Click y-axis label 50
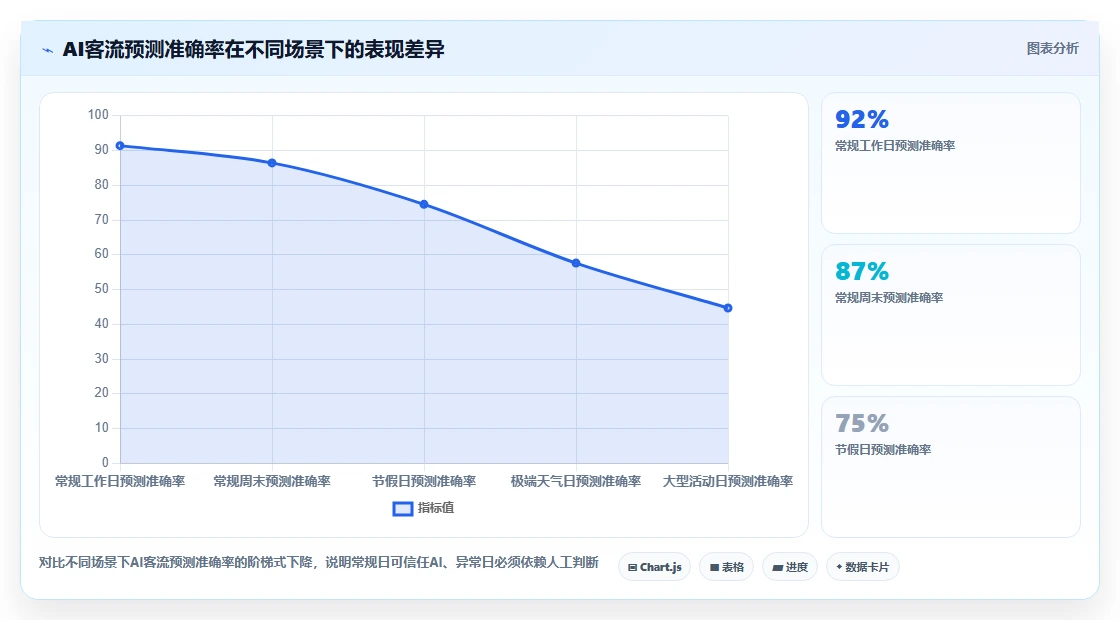 click(x=101, y=289)
